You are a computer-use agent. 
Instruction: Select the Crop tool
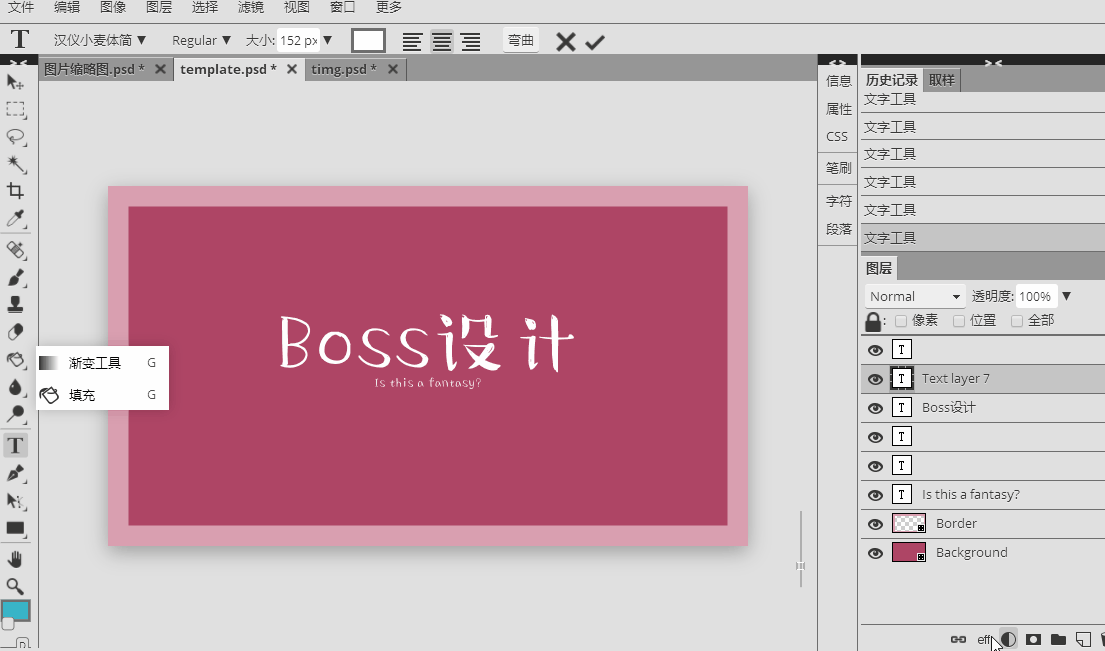tap(16, 192)
